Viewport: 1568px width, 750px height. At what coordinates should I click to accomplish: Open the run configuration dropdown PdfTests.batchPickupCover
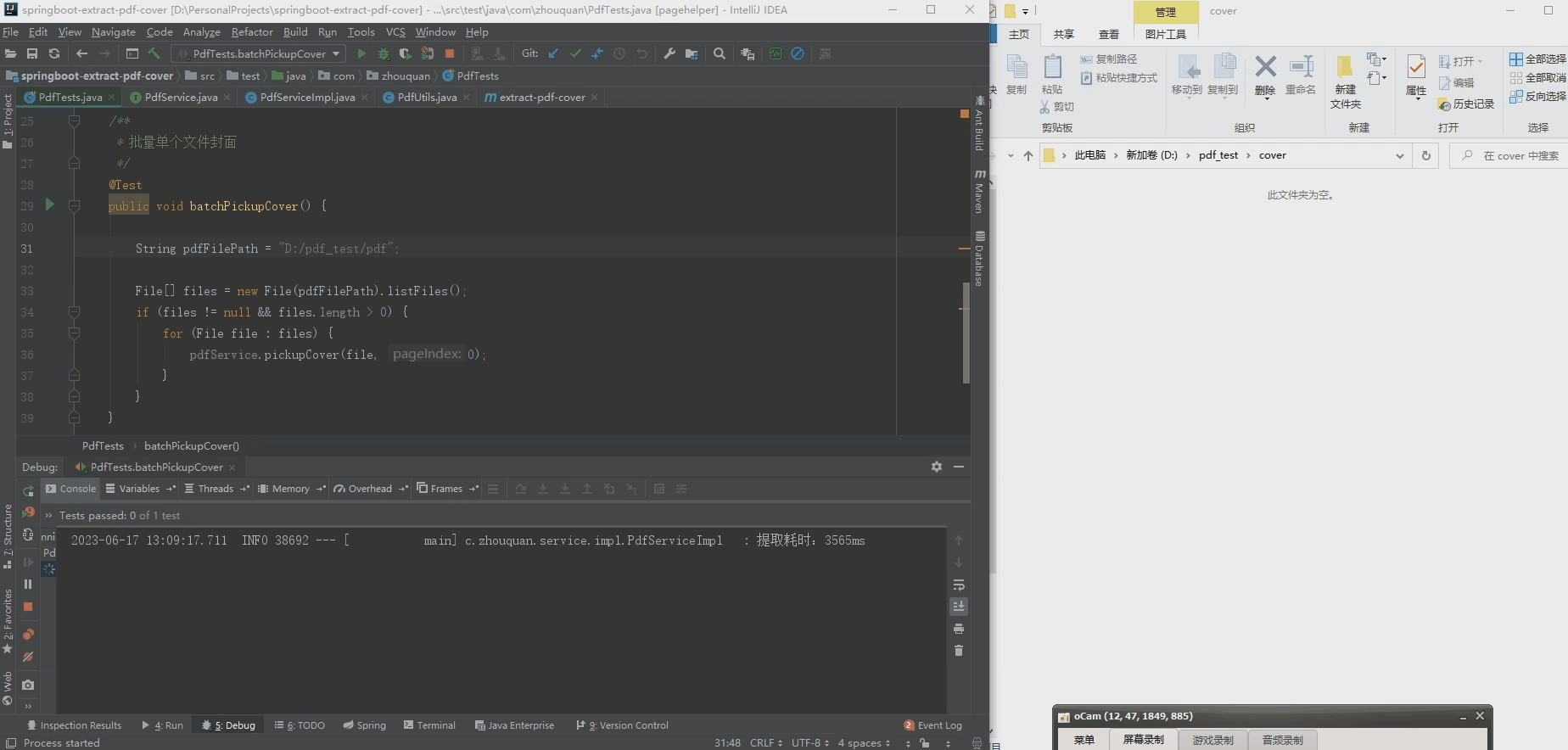tap(258, 53)
